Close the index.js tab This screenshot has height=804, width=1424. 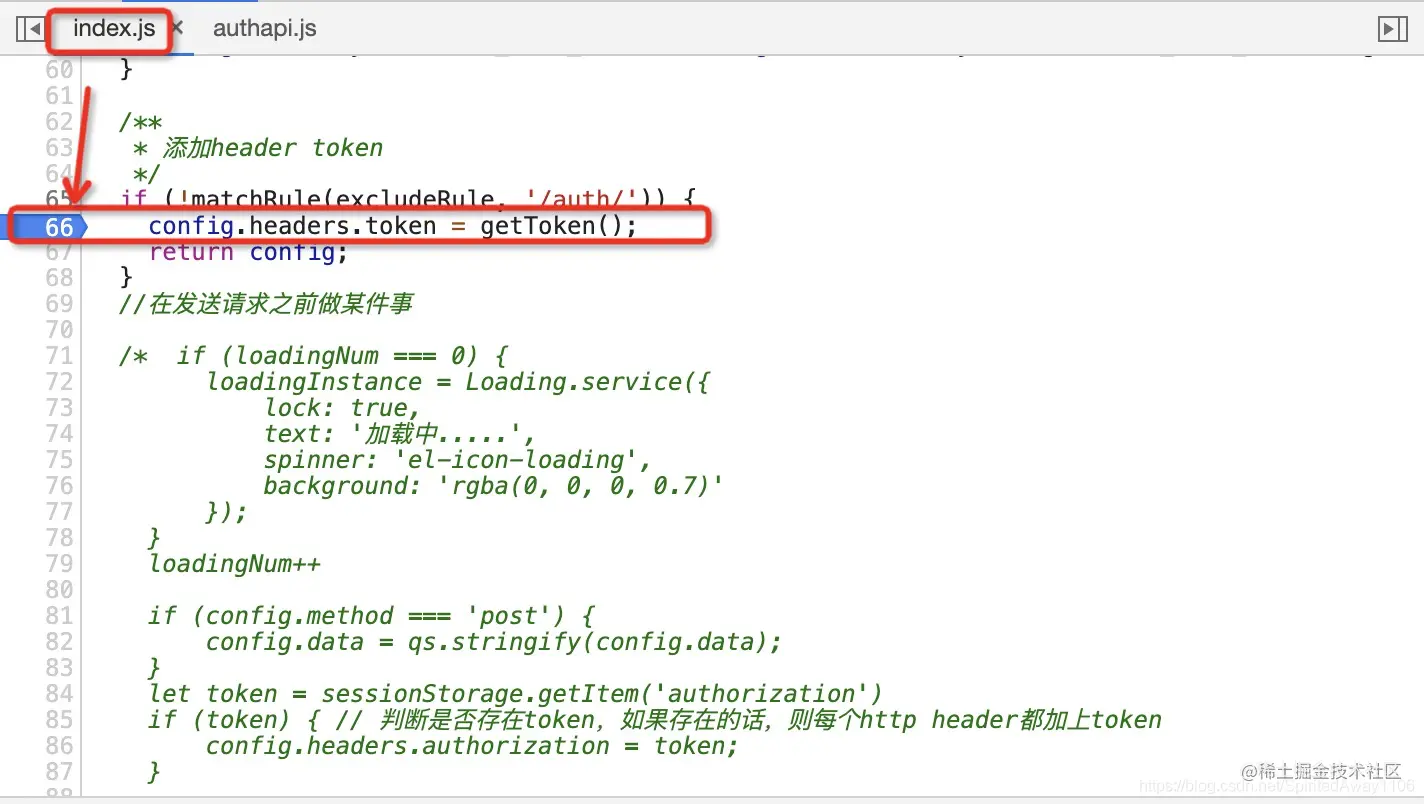tap(177, 28)
